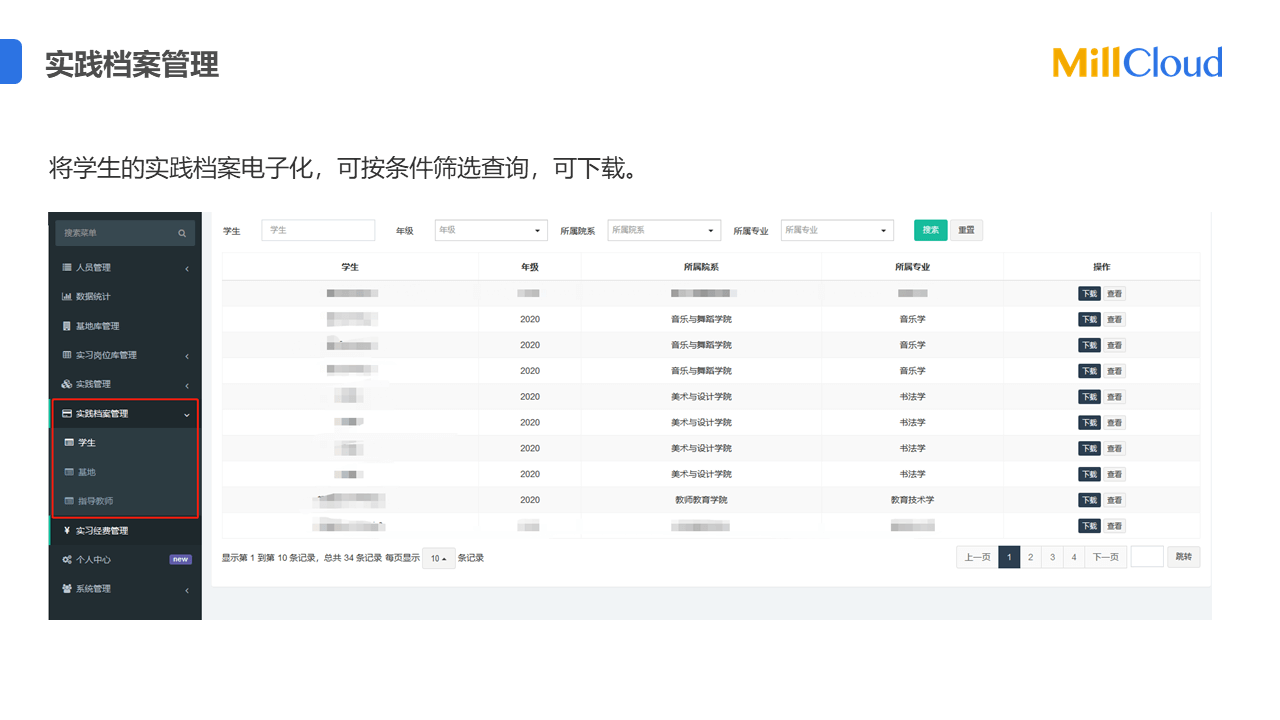Open the 所属院系 filter dropdown
The height and width of the screenshot is (720, 1280).
(x=664, y=231)
